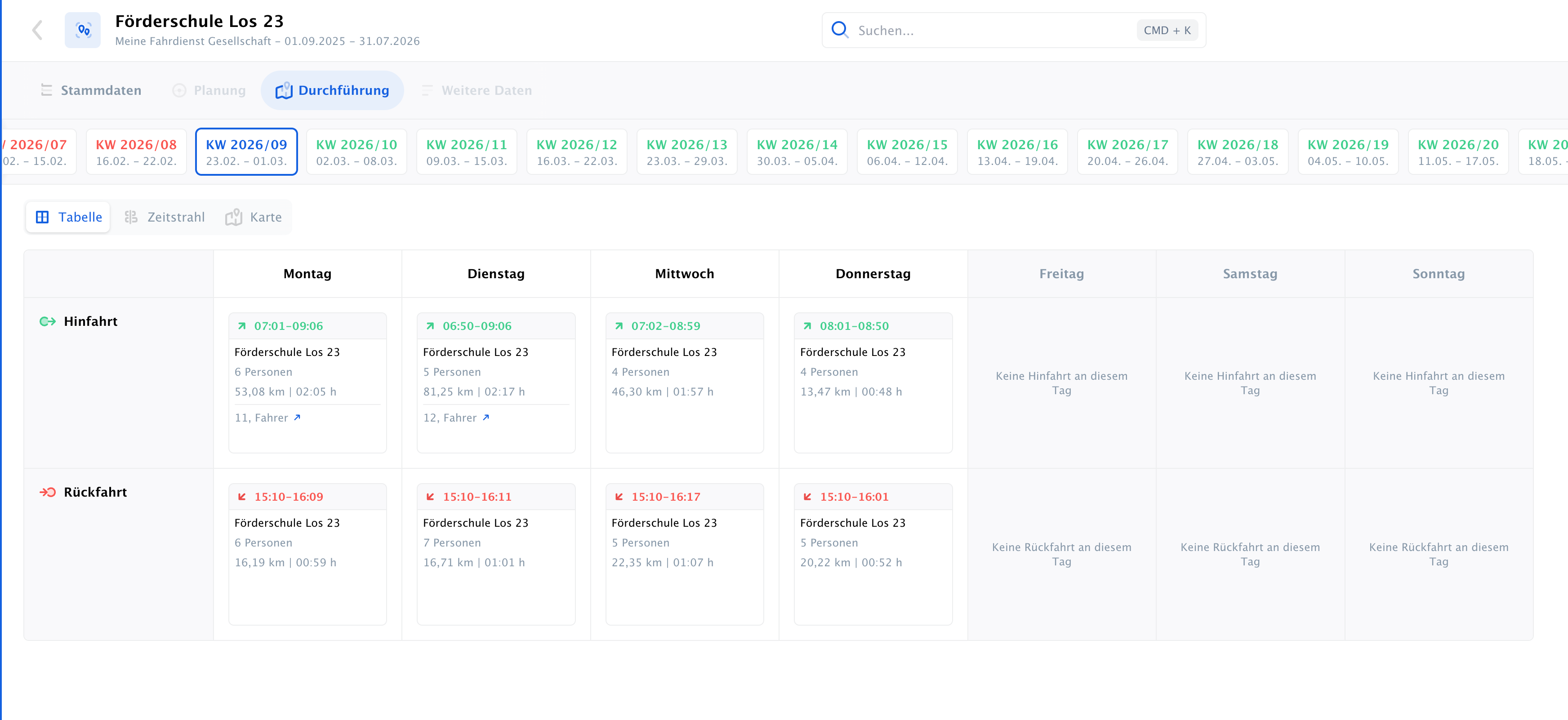Select week KW 2026/10
1568x720 pixels.
point(356,151)
